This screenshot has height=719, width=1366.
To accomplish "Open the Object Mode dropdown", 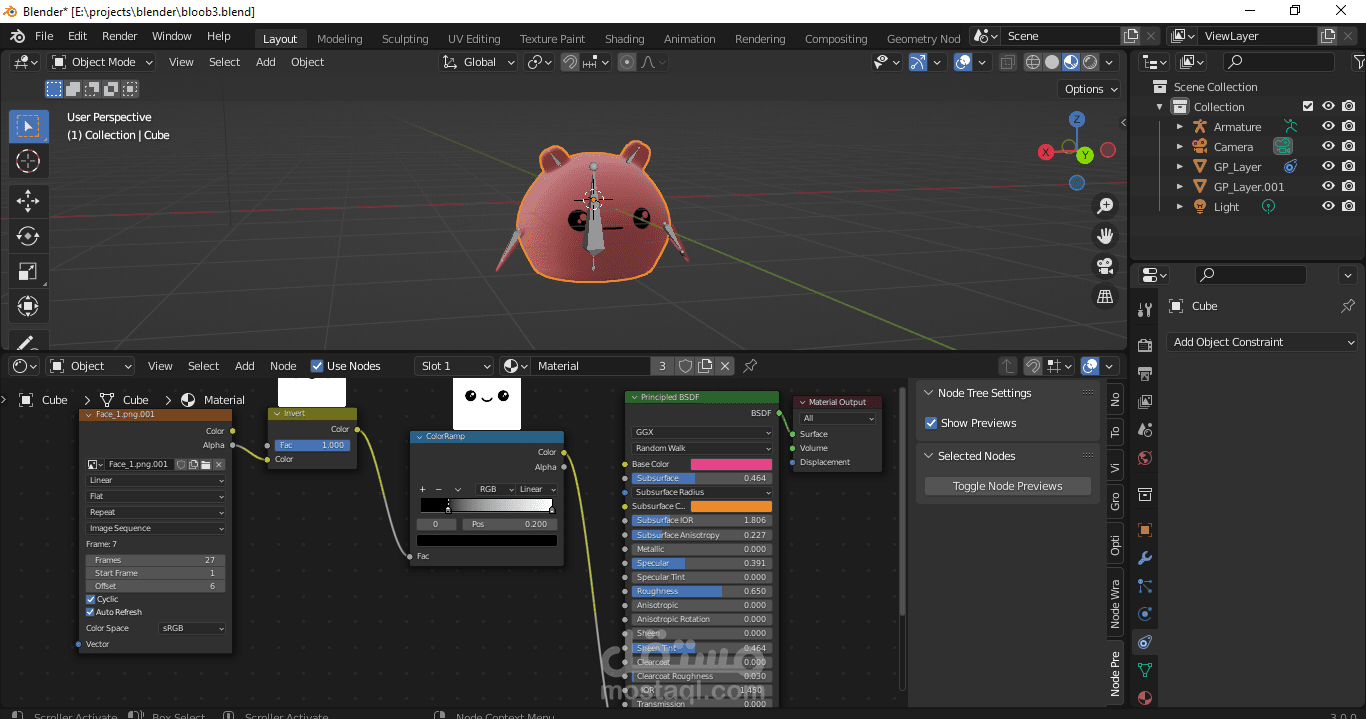I will click(102, 62).
